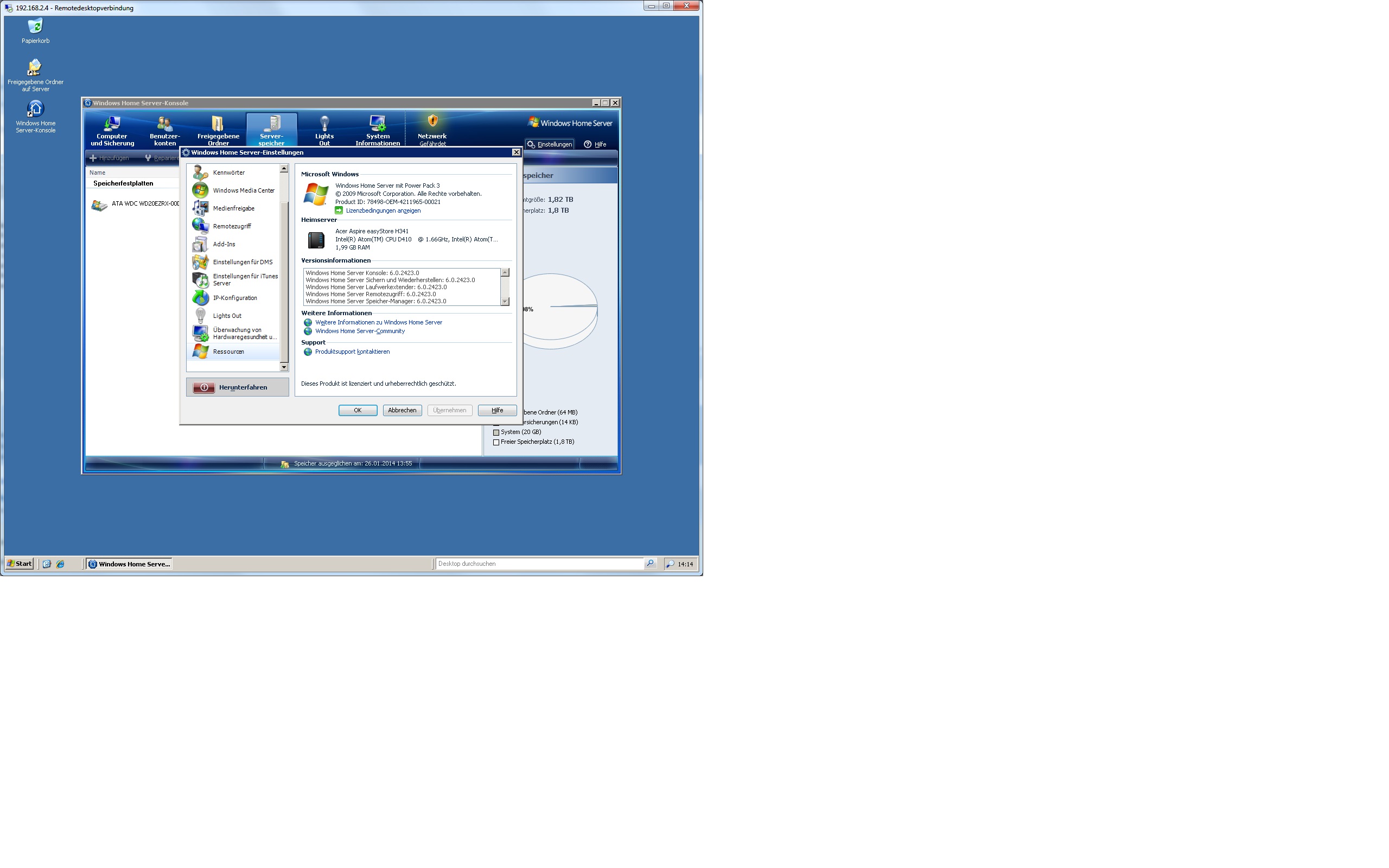This screenshot has width=1389, height=868.
Task: Click OK in settings dialog
Action: point(358,411)
